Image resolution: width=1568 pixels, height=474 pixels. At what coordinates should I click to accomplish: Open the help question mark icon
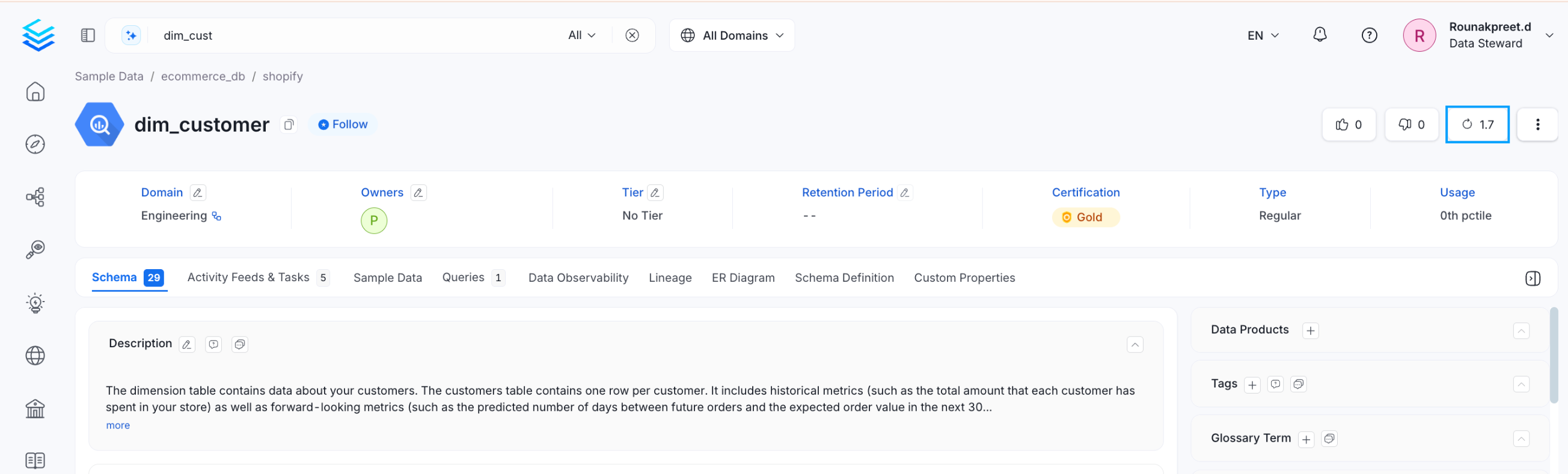pos(1369,35)
